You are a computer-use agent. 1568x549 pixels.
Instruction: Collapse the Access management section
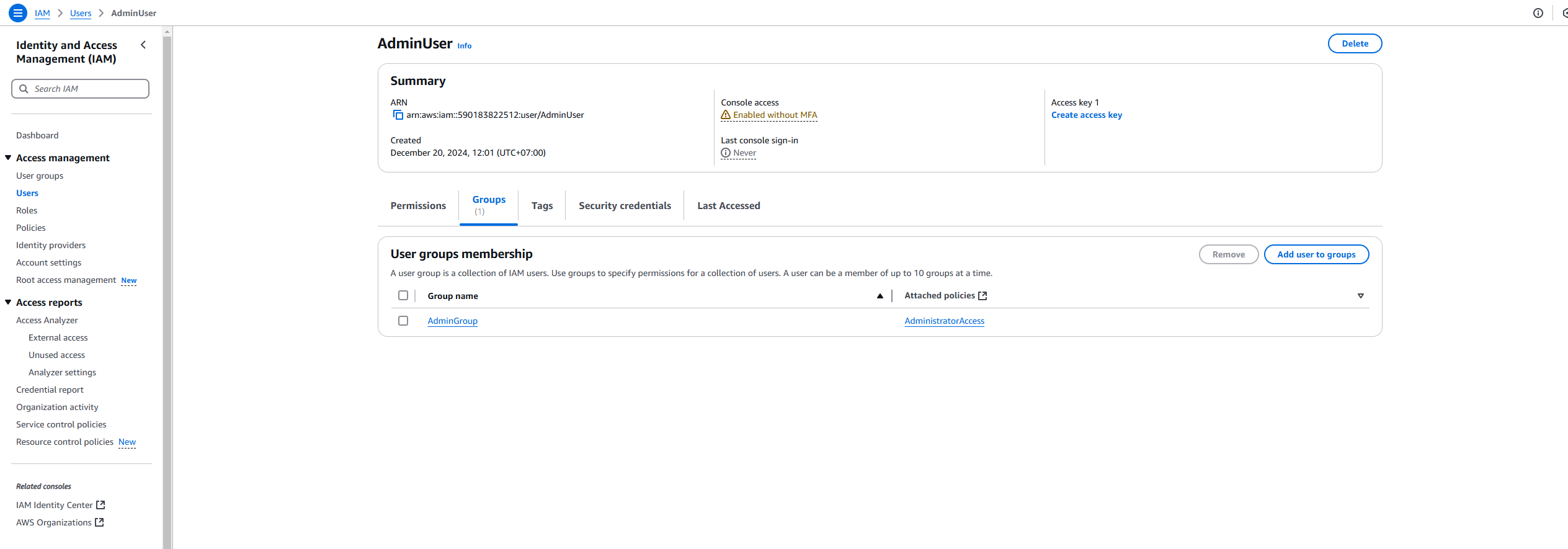click(8, 158)
